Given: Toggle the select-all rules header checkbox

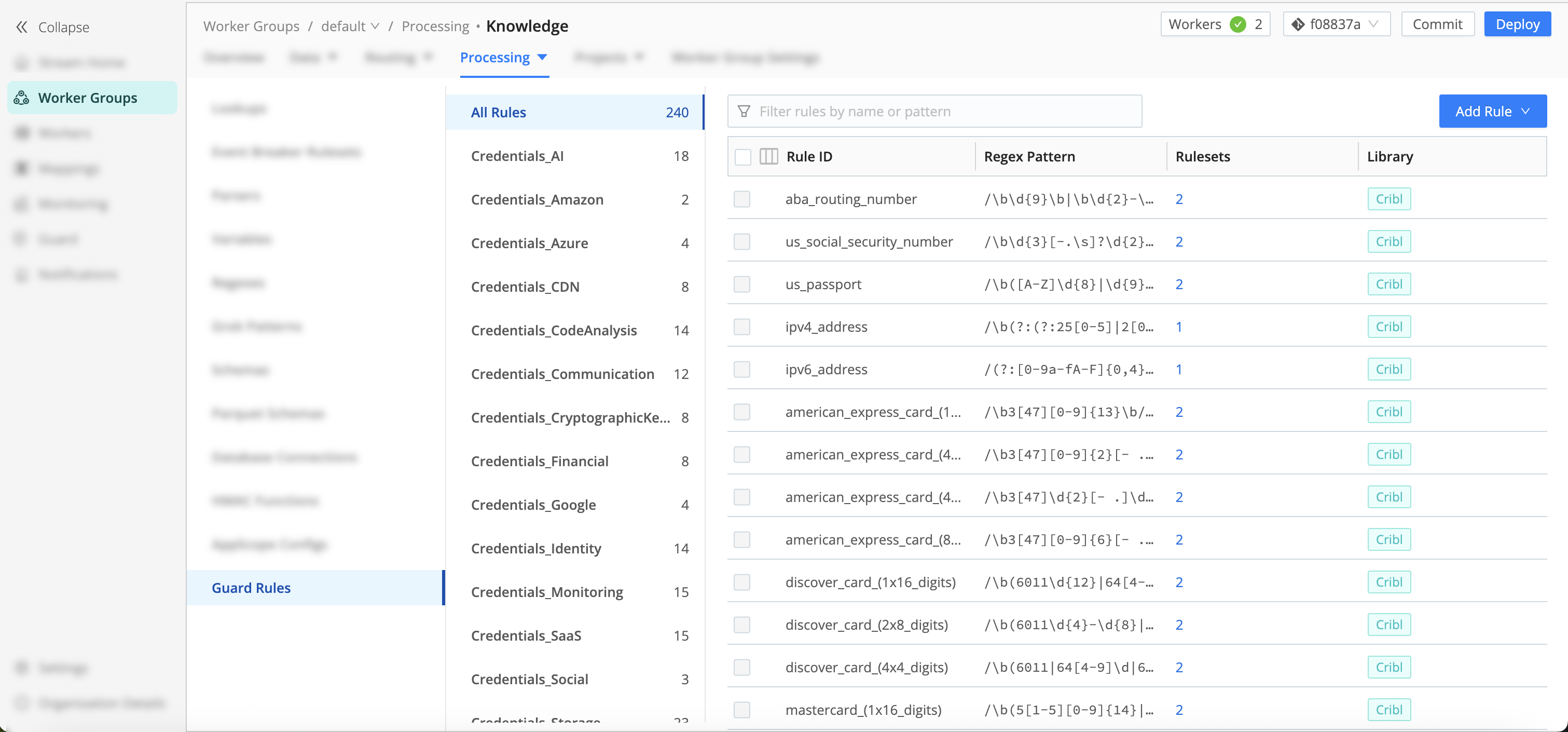Looking at the screenshot, I should point(742,156).
